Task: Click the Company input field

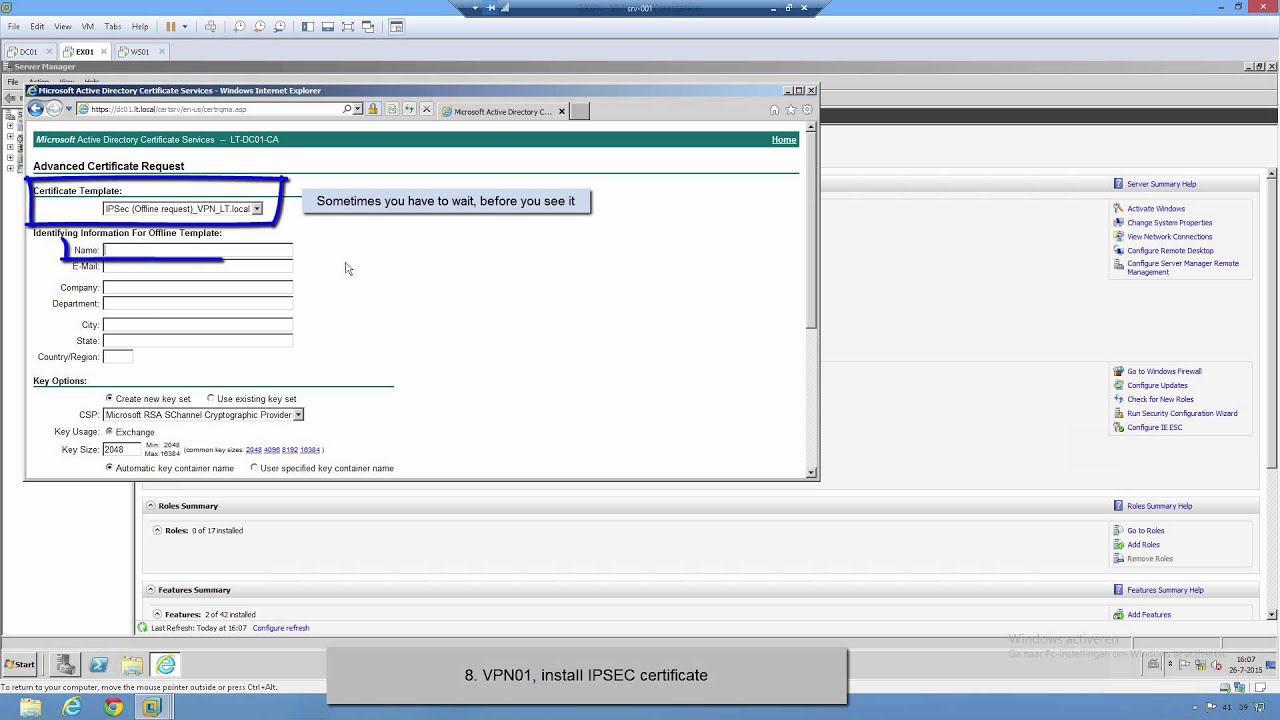Action: pyautogui.click(x=198, y=287)
